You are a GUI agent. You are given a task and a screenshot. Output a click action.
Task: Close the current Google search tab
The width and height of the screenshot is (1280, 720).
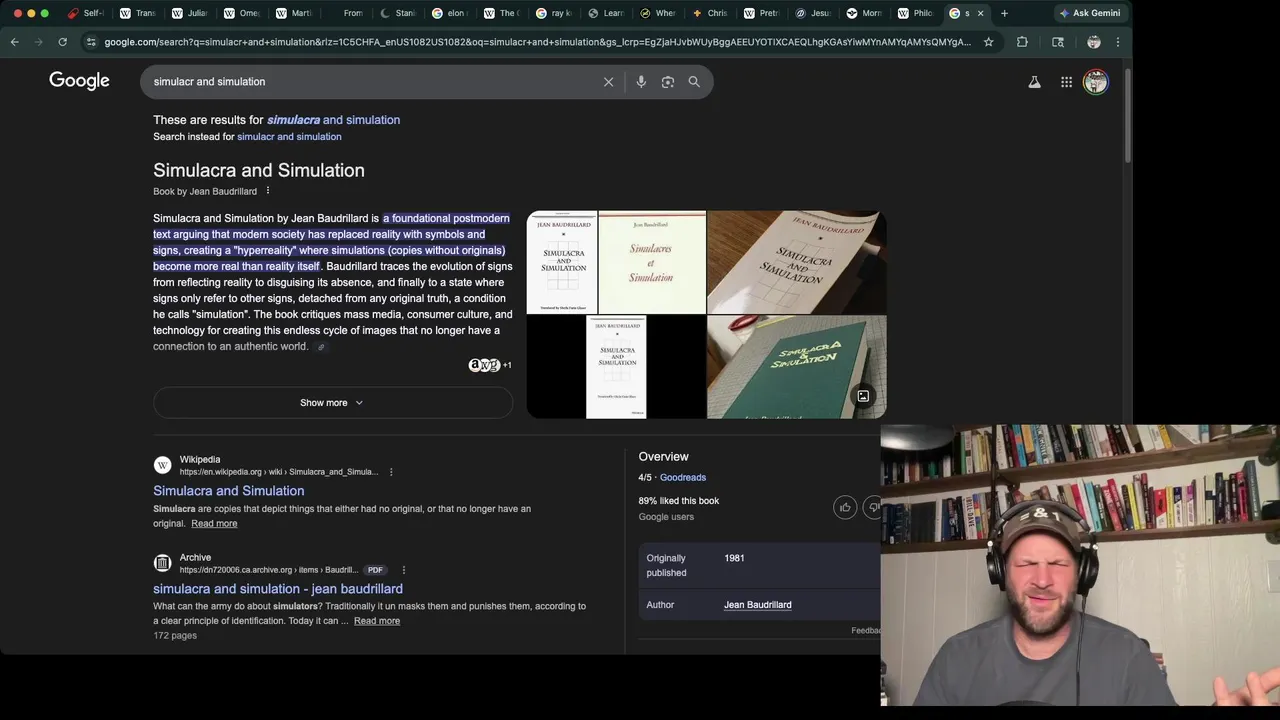click(980, 13)
